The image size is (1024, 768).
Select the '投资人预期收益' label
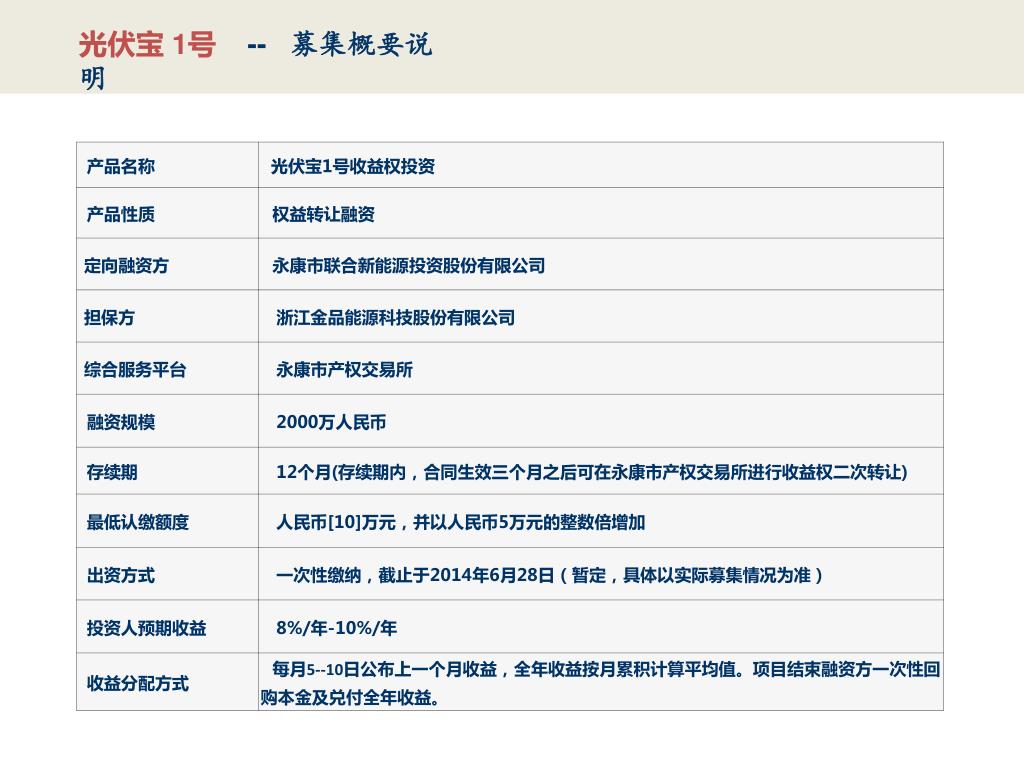coord(146,628)
